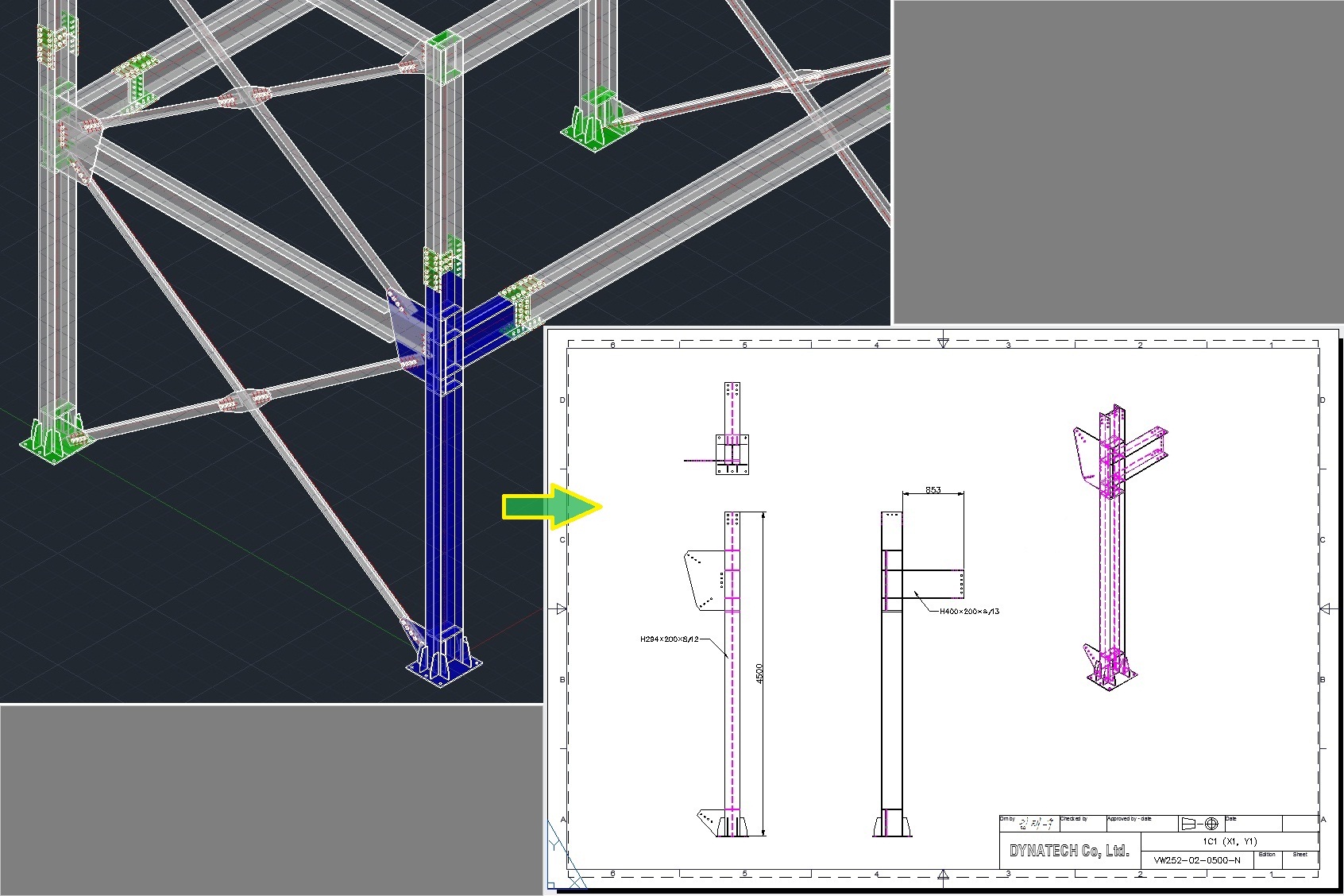Image resolution: width=1344 pixels, height=896 pixels.
Task: Click the Sheet cell in title block
Action: [x=1300, y=859]
